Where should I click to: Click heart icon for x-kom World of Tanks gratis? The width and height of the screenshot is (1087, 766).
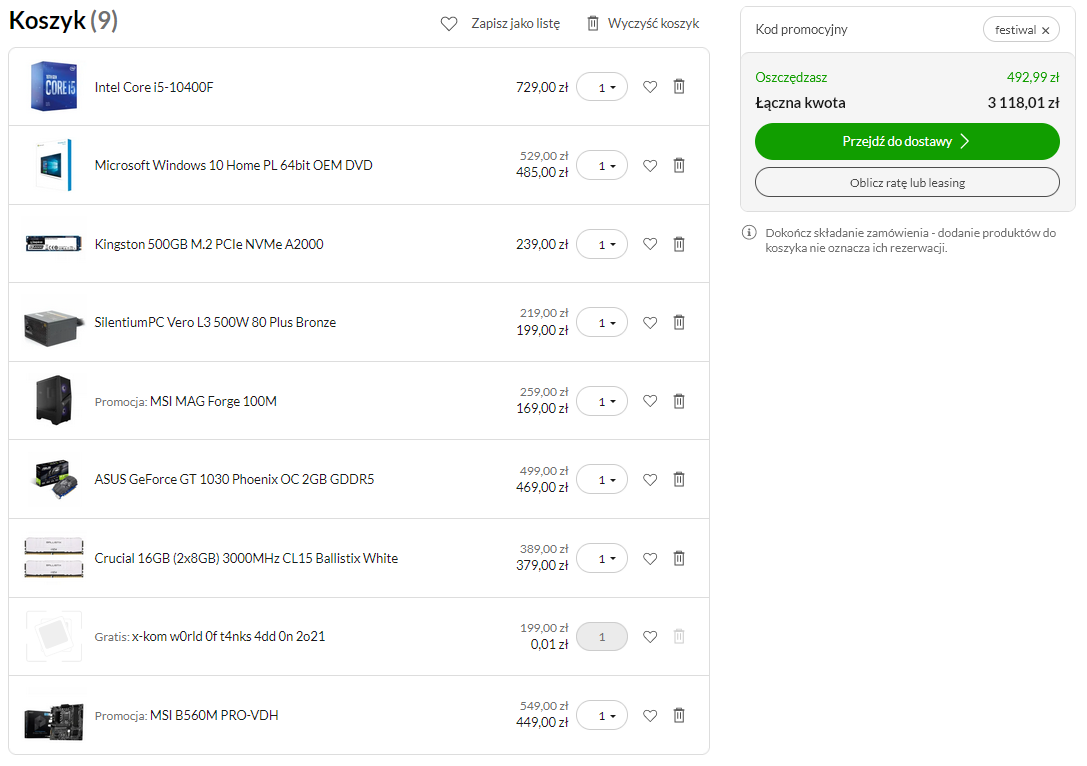[650, 637]
